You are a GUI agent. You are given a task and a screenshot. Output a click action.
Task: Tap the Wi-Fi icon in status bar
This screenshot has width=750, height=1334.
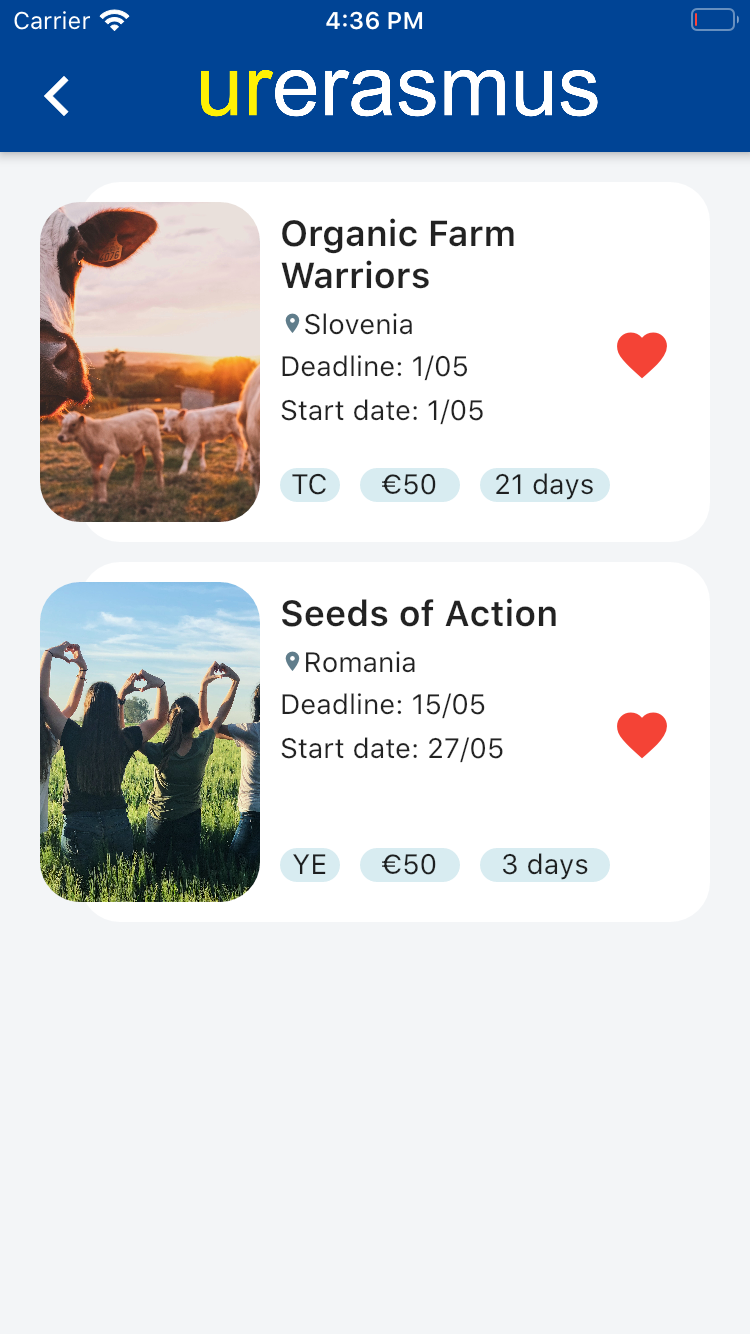[x=115, y=20]
